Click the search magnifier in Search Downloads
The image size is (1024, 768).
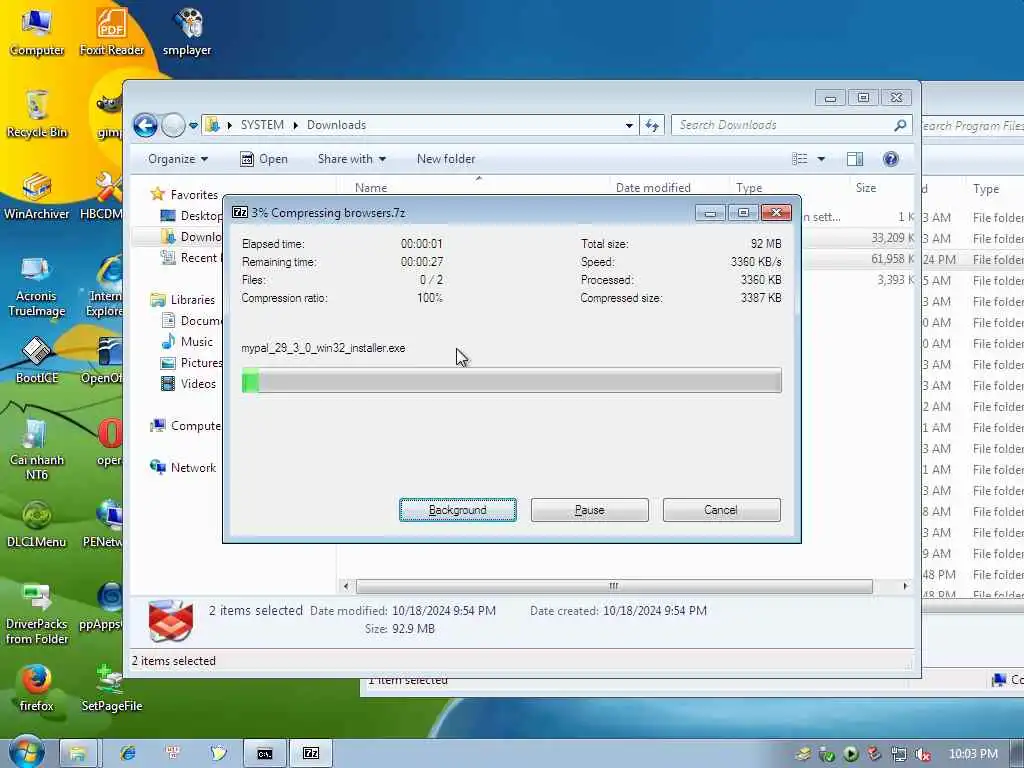pos(900,125)
